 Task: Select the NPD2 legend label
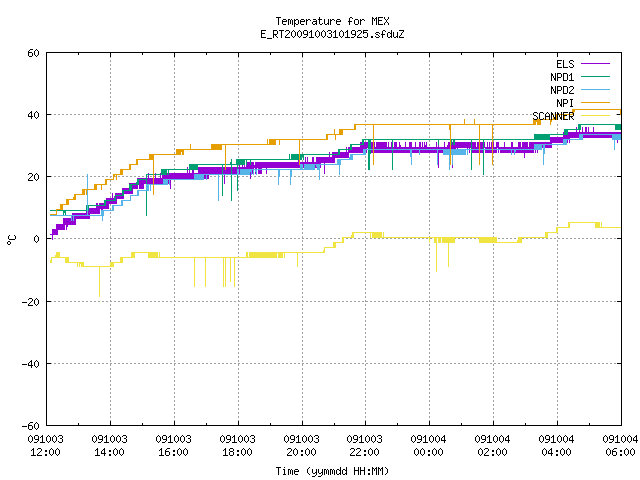562,90
